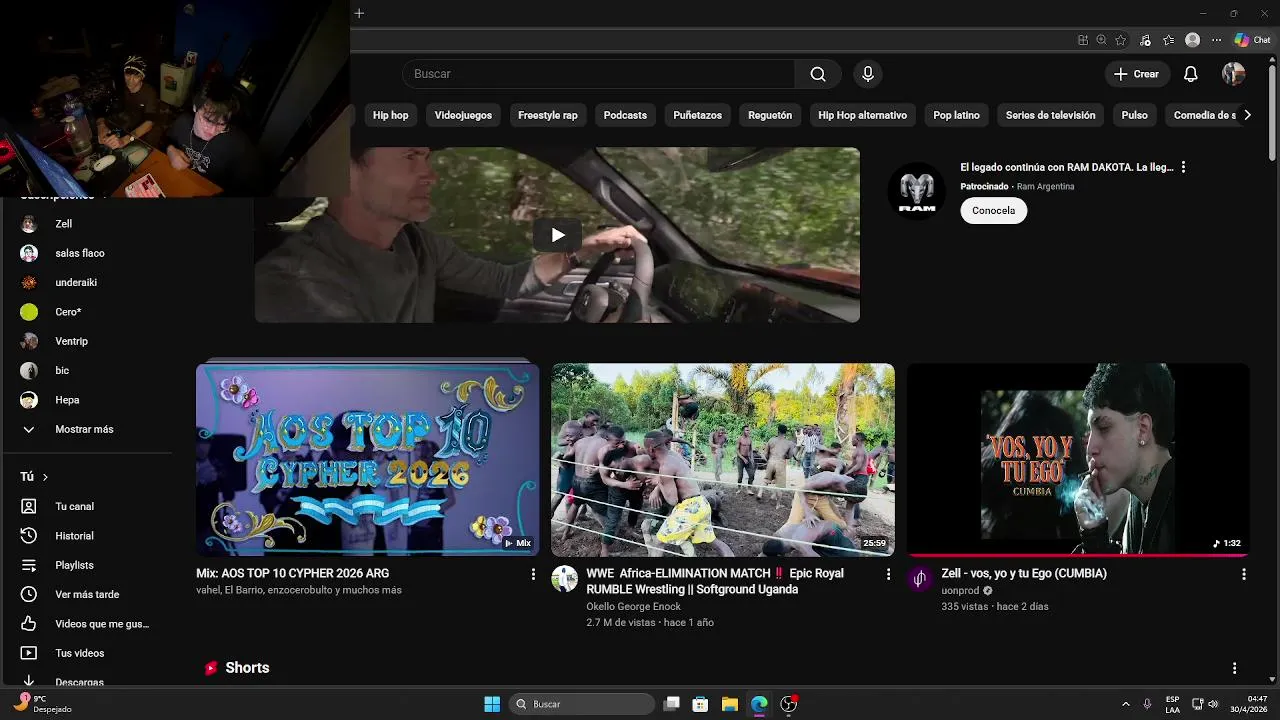This screenshot has width=1280, height=720.
Task: Open Historial in the sidebar
Action: coord(85,536)
